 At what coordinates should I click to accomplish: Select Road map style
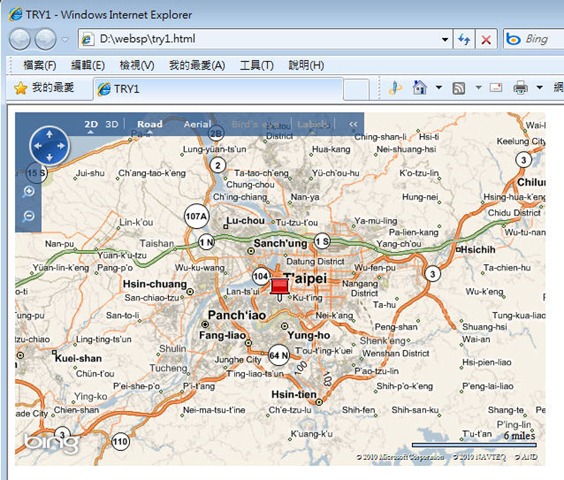(150, 124)
